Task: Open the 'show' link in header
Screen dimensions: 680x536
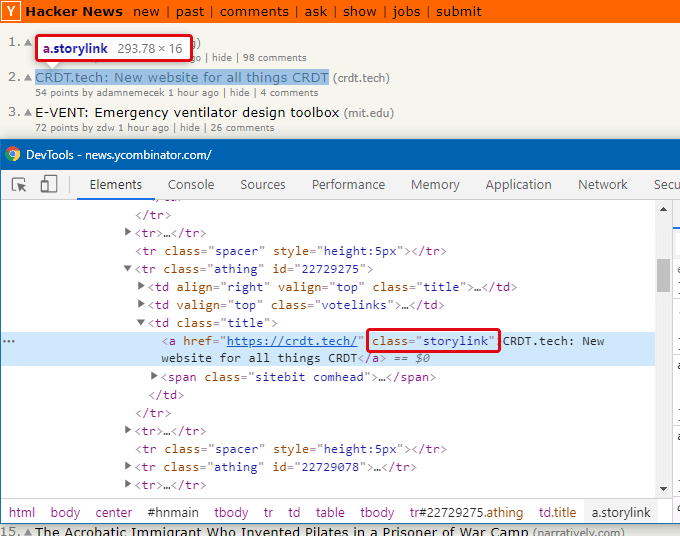Action: click(360, 12)
